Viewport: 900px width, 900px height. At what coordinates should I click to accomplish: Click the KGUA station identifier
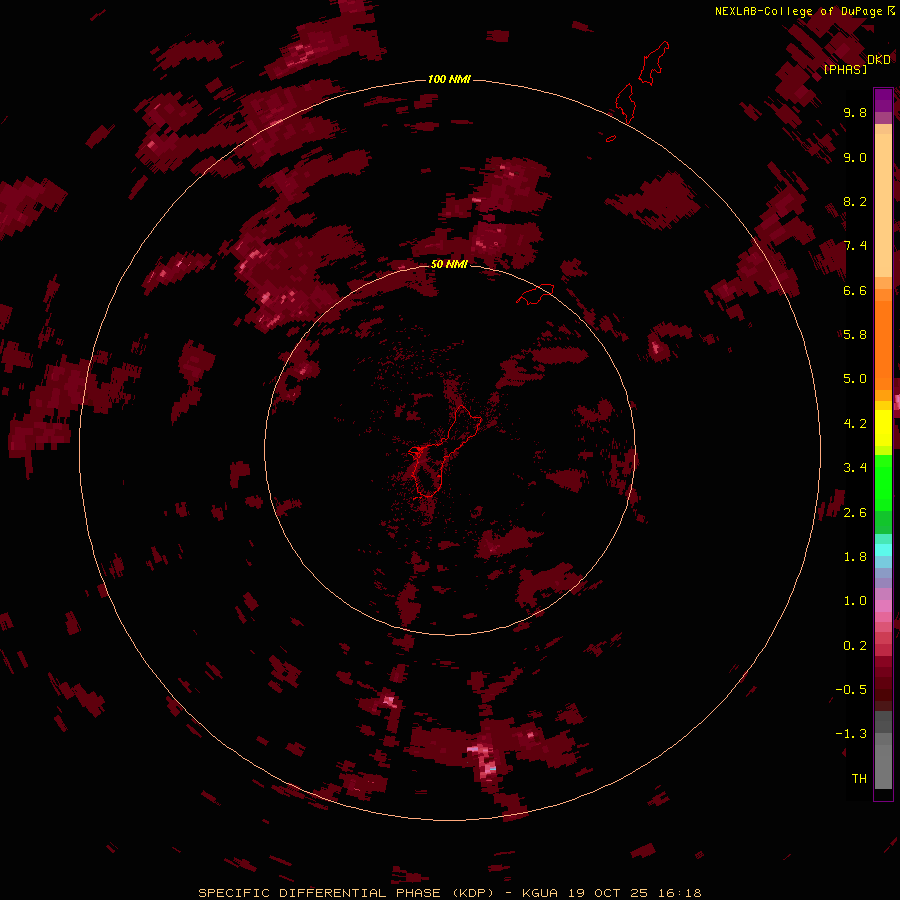tap(540, 893)
